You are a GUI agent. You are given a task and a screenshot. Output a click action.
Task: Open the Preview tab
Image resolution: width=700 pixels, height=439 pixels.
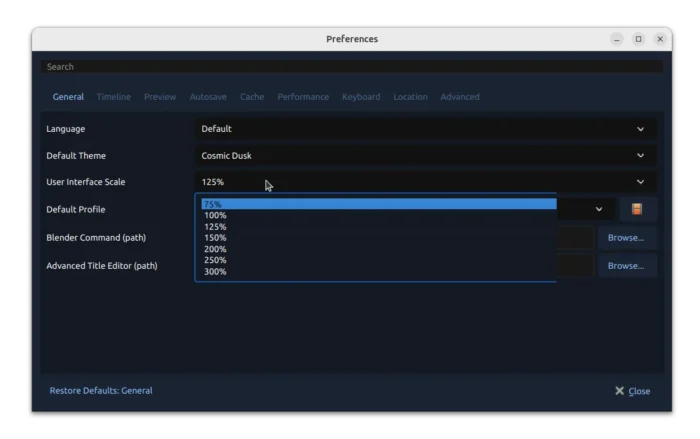point(160,97)
